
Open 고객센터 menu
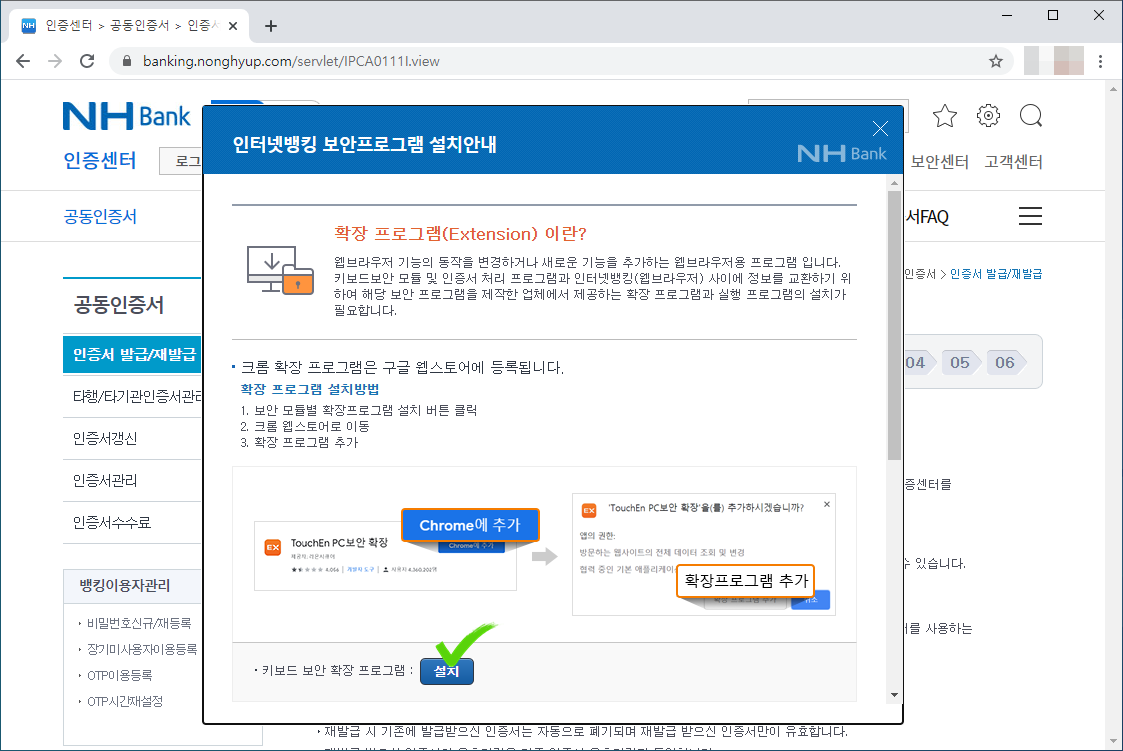point(1013,162)
